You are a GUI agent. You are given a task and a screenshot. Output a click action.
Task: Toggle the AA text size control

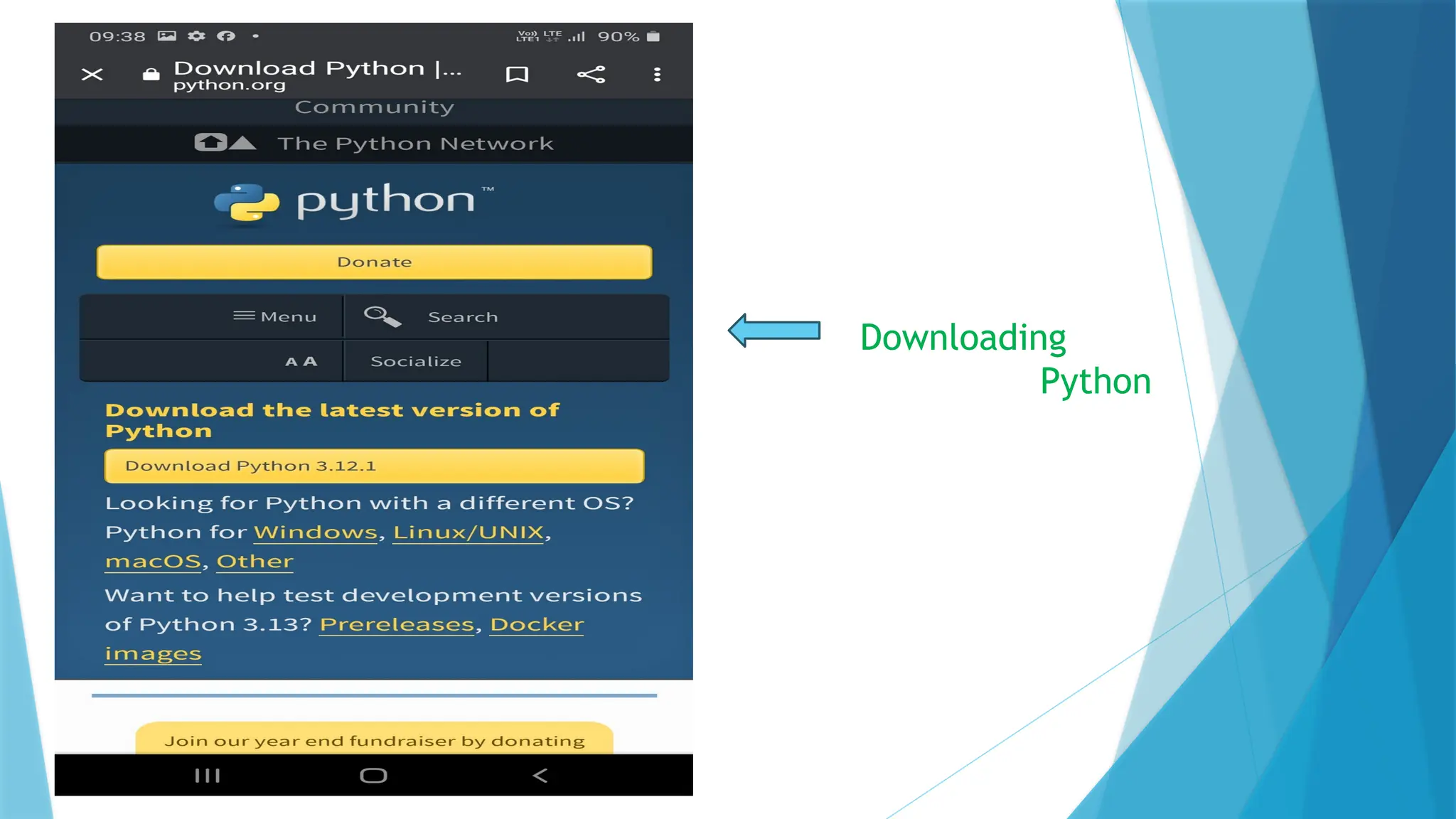[301, 361]
